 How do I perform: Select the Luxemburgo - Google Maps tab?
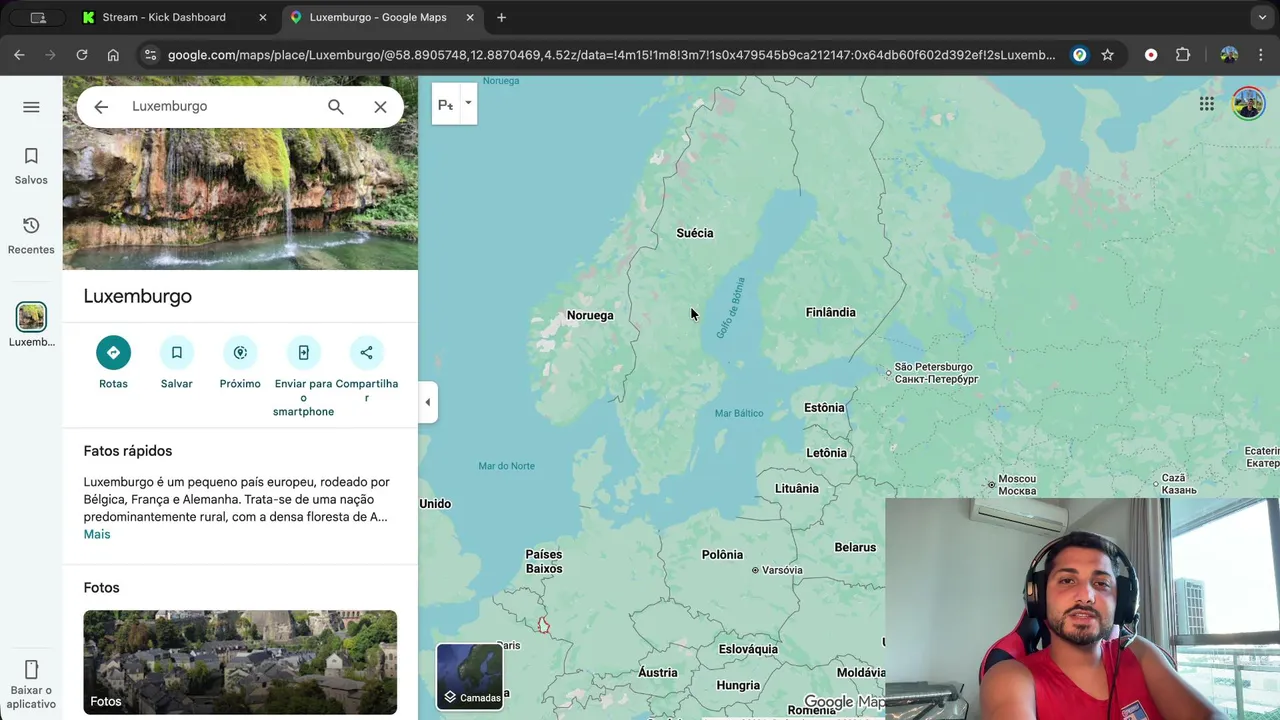(378, 17)
